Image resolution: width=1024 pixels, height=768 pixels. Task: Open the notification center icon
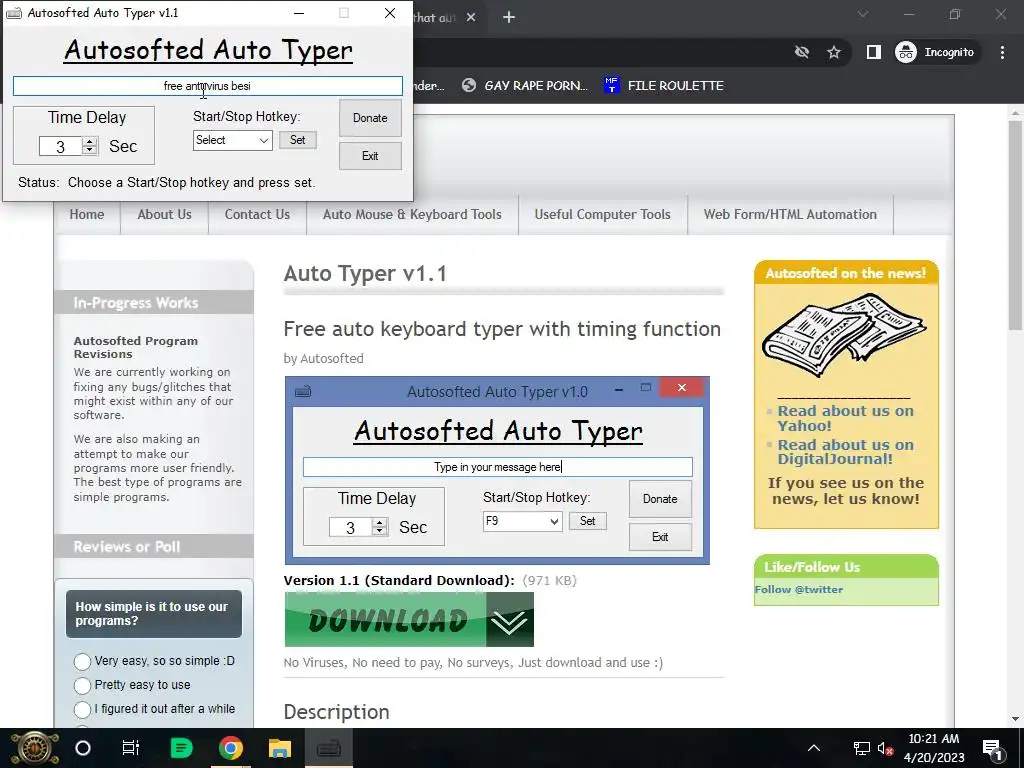993,748
